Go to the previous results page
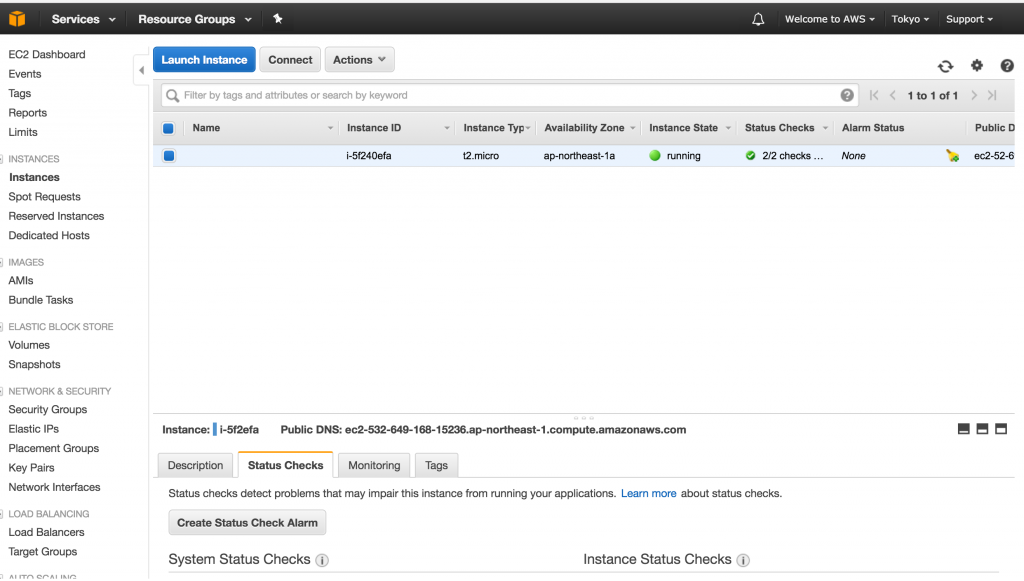This screenshot has width=1024, height=581. [x=893, y=95]
